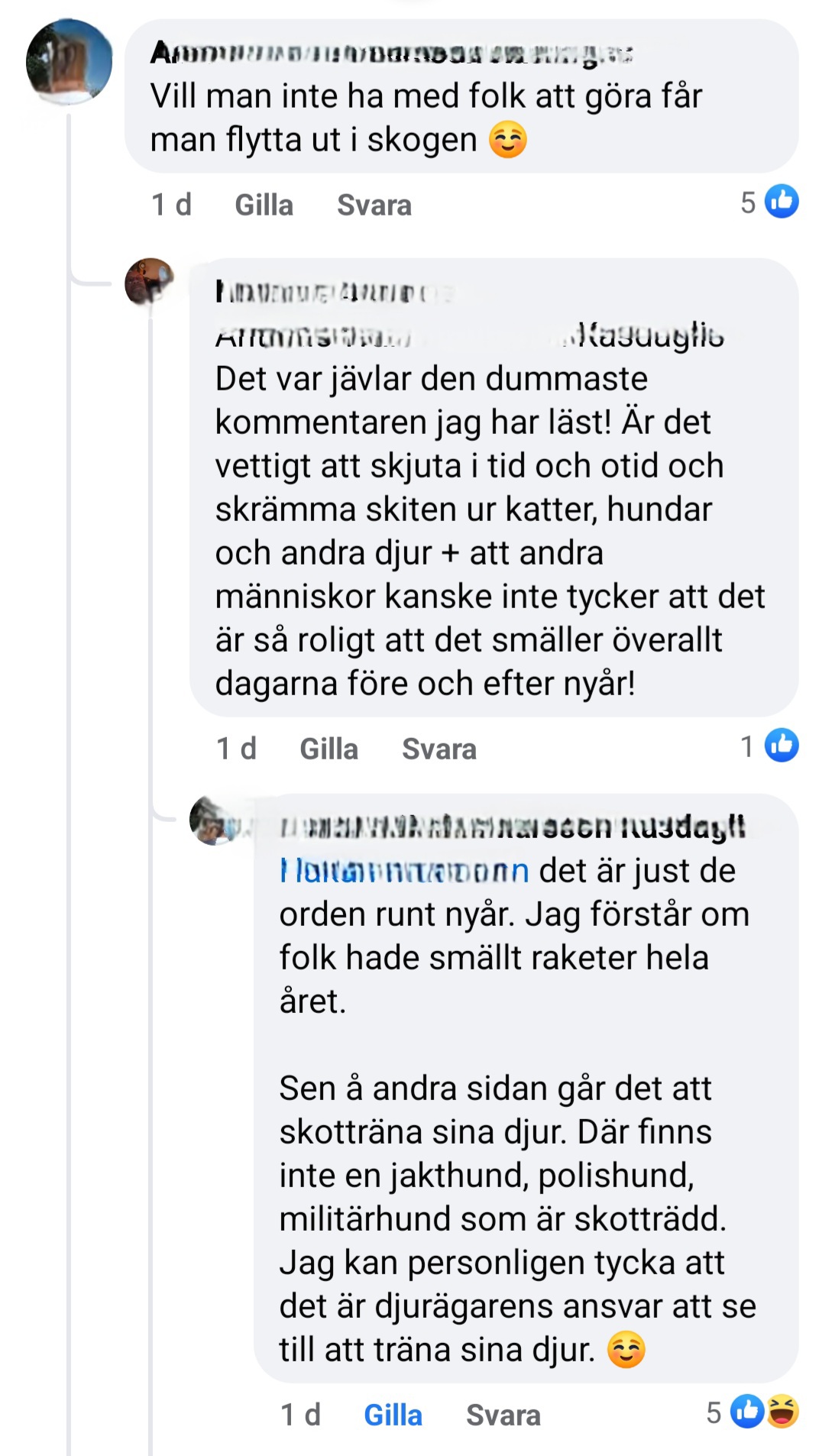Toggle the blue Gilla under the 'skotträna' reply
The height and width of the screenshot is (1456, 819).
[x=393, y=1415]
